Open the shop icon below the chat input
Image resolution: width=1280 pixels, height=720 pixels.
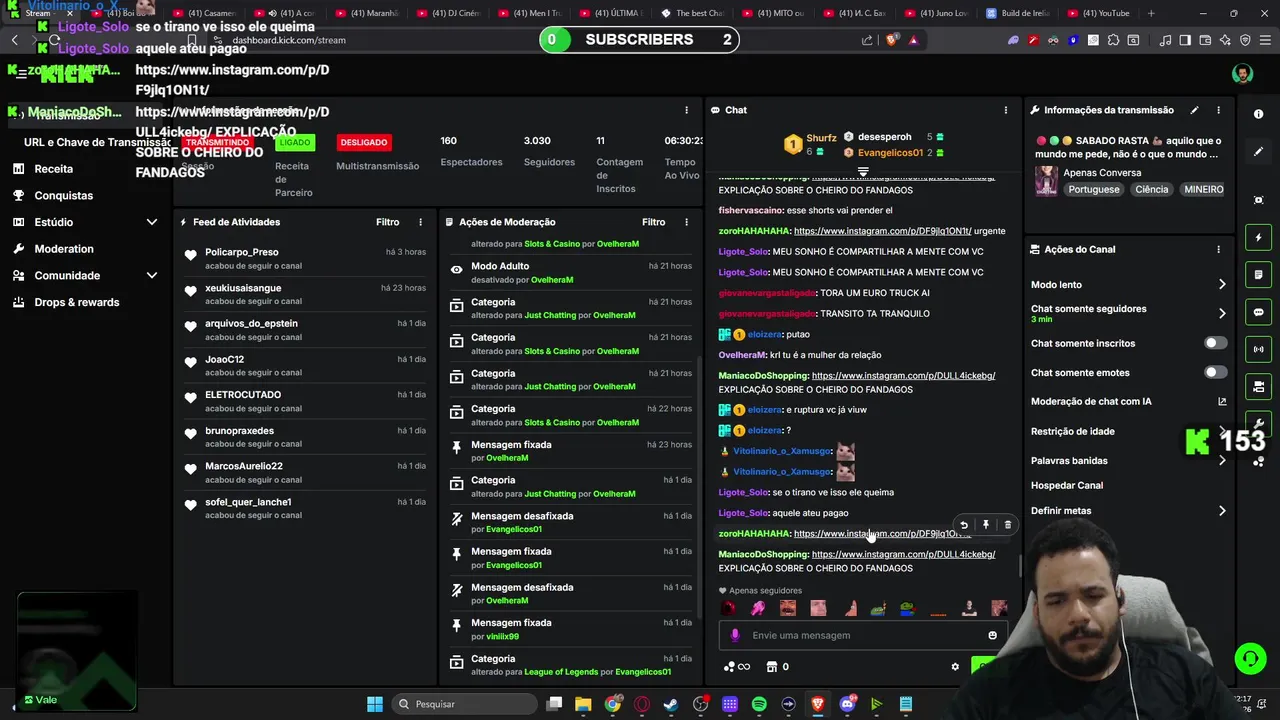click(772, 667)
